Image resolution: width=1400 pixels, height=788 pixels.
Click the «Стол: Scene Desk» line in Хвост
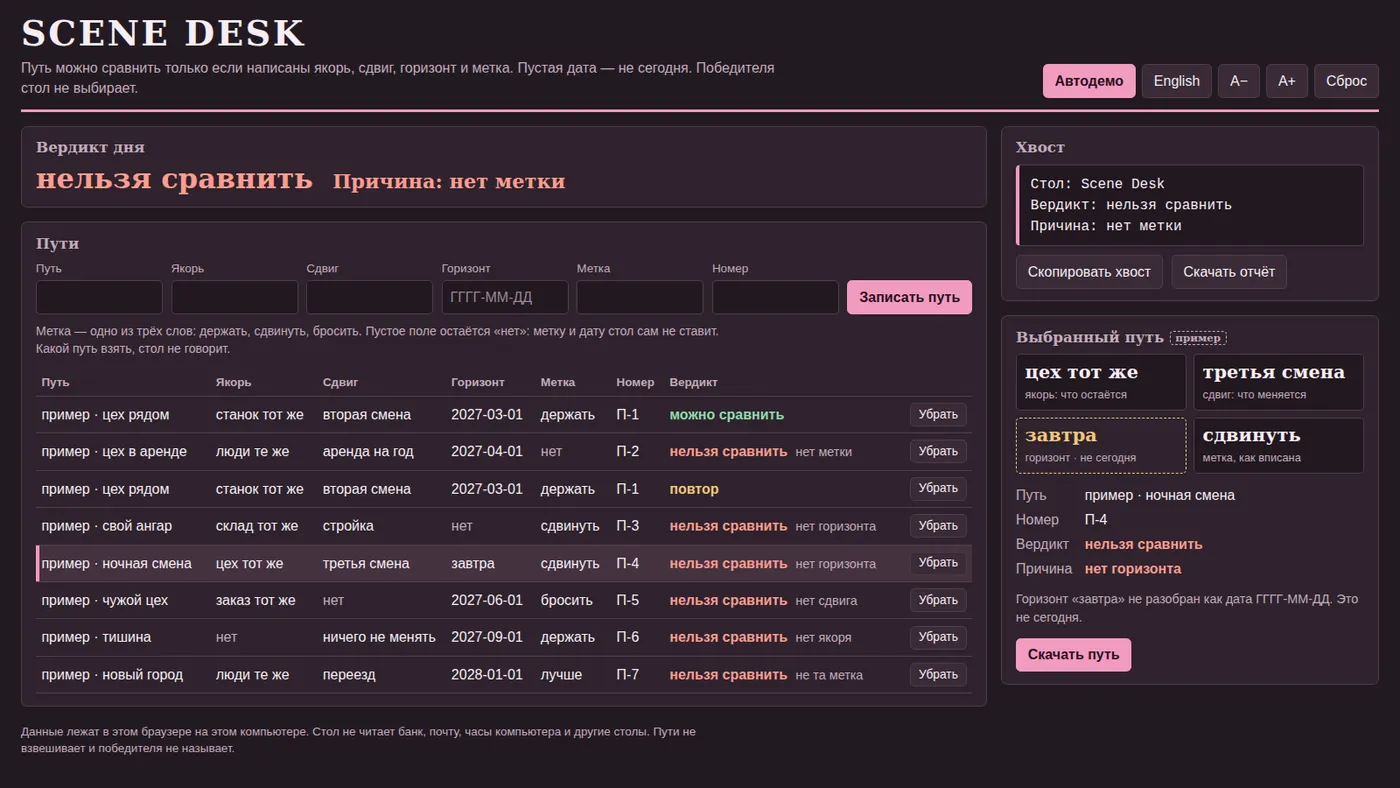pyautogui.click(x=1098, y=184)
